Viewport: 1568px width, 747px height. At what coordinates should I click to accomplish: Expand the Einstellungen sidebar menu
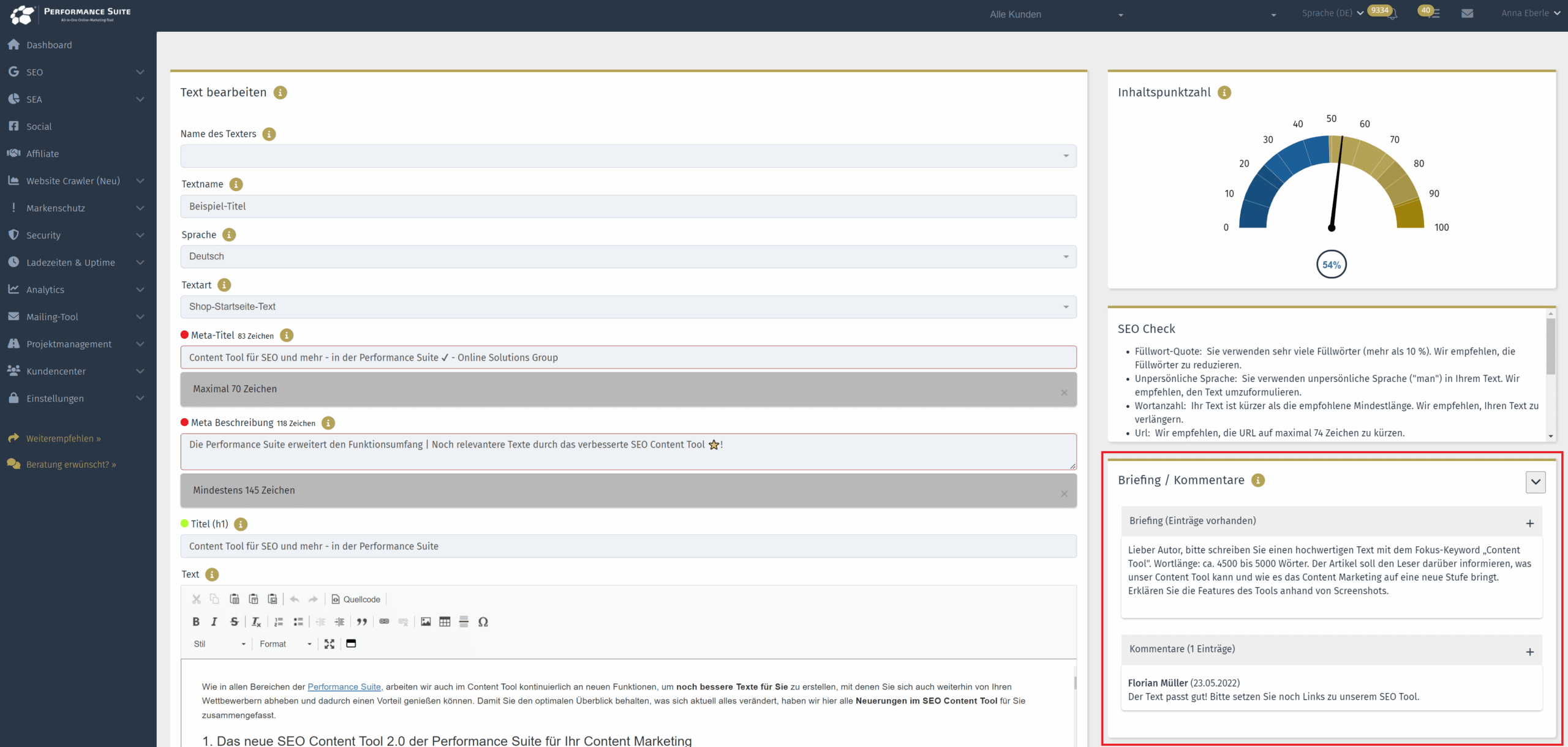(x=78, y=398)
